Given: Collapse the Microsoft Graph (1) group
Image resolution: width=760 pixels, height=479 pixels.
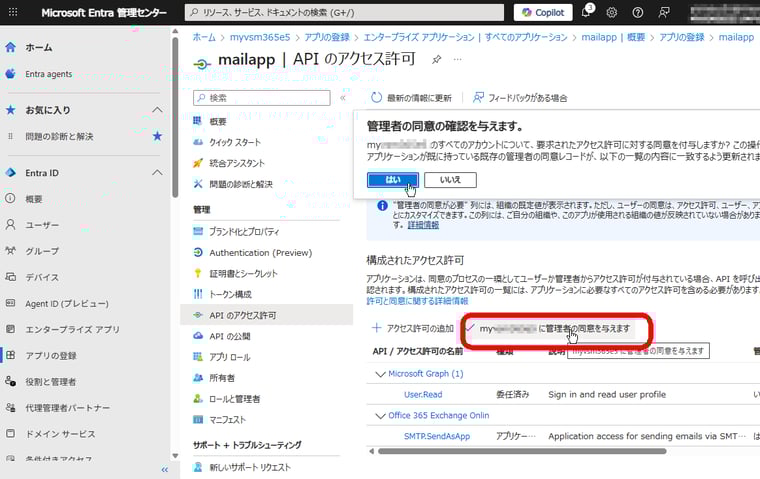Looking at the screenshot, I should 380,374.
